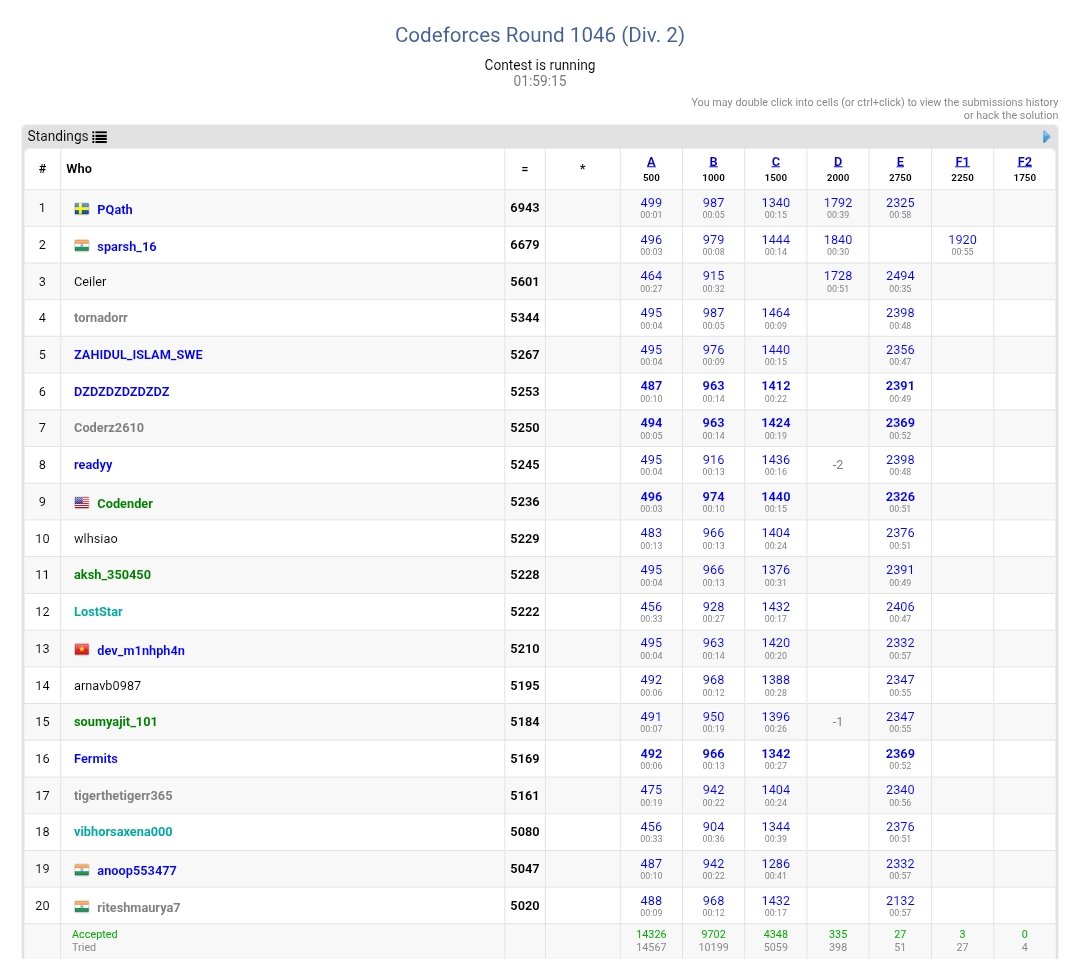Click the Accepted label in footer row
Viewport: 1080px width, 959px height.
[94, 934]
